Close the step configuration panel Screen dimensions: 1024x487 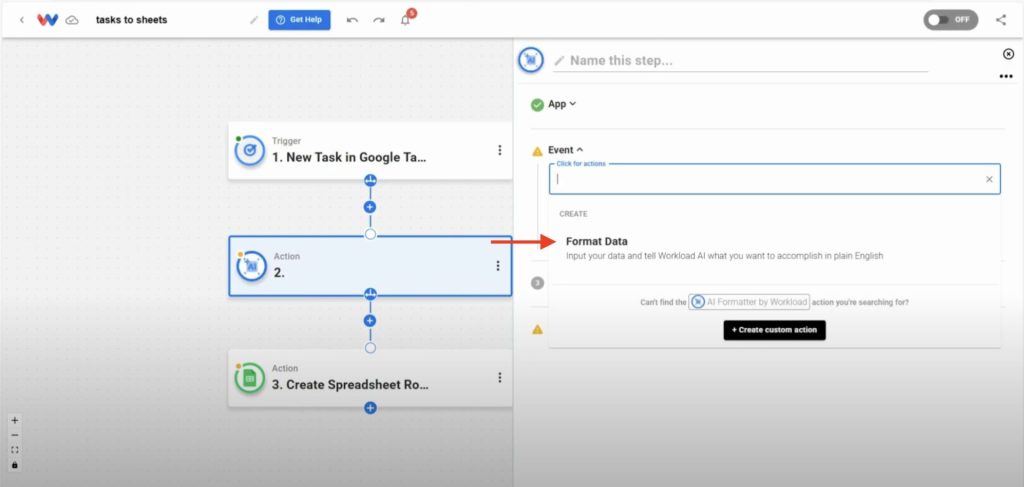pos(1008,54)
